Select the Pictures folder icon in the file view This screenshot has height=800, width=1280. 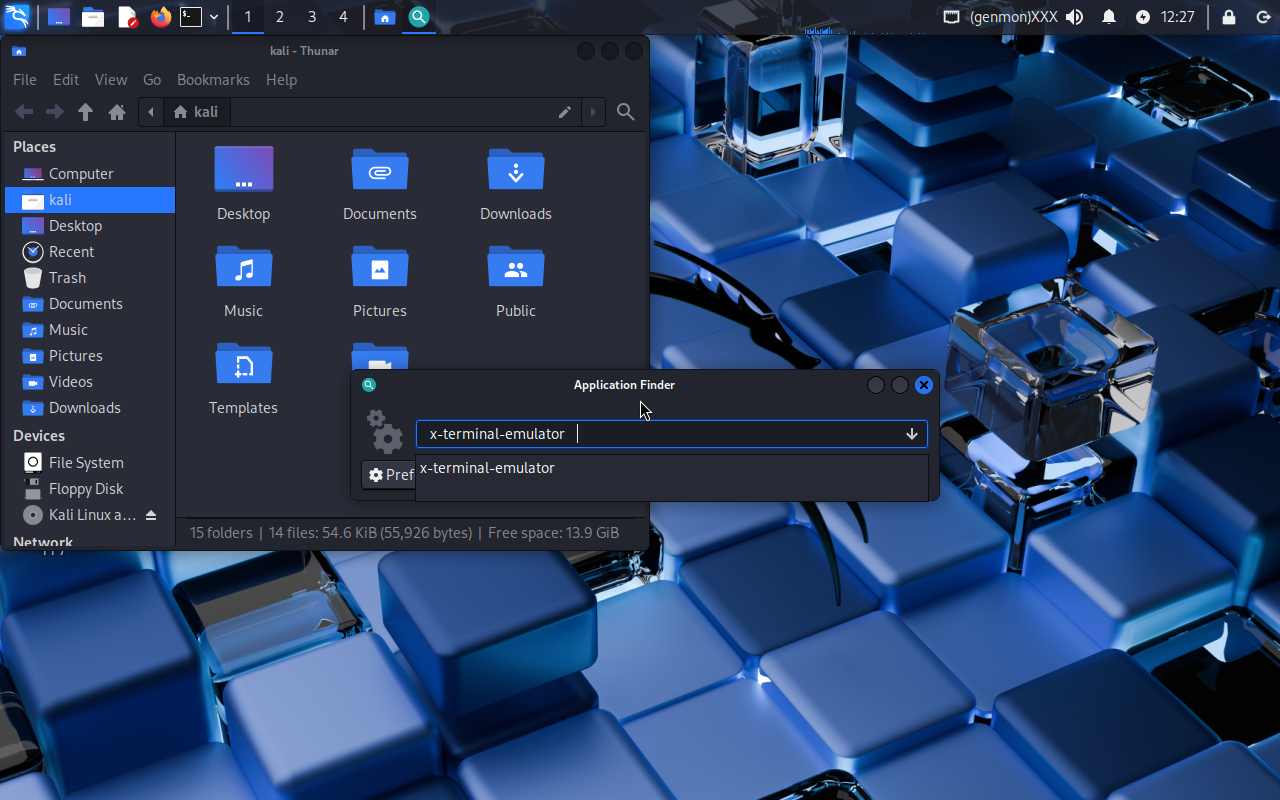pos(380,267)
